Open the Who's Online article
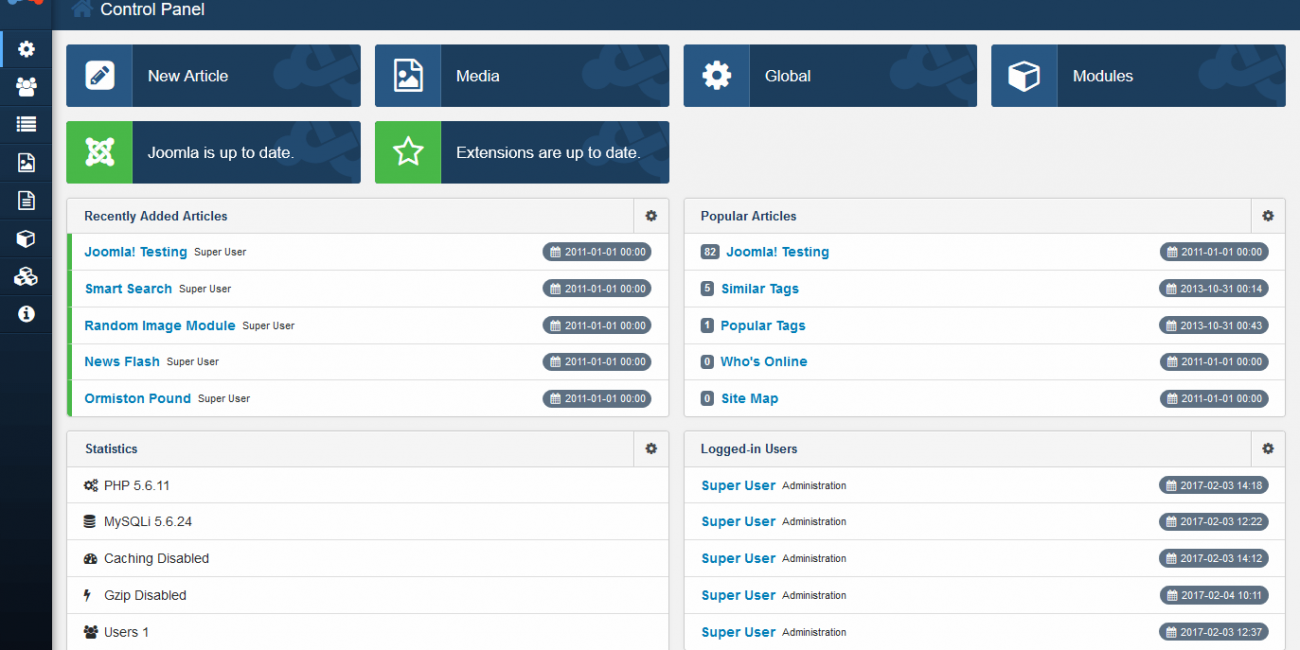The image size is (1300, 650). tap(764, 362)
